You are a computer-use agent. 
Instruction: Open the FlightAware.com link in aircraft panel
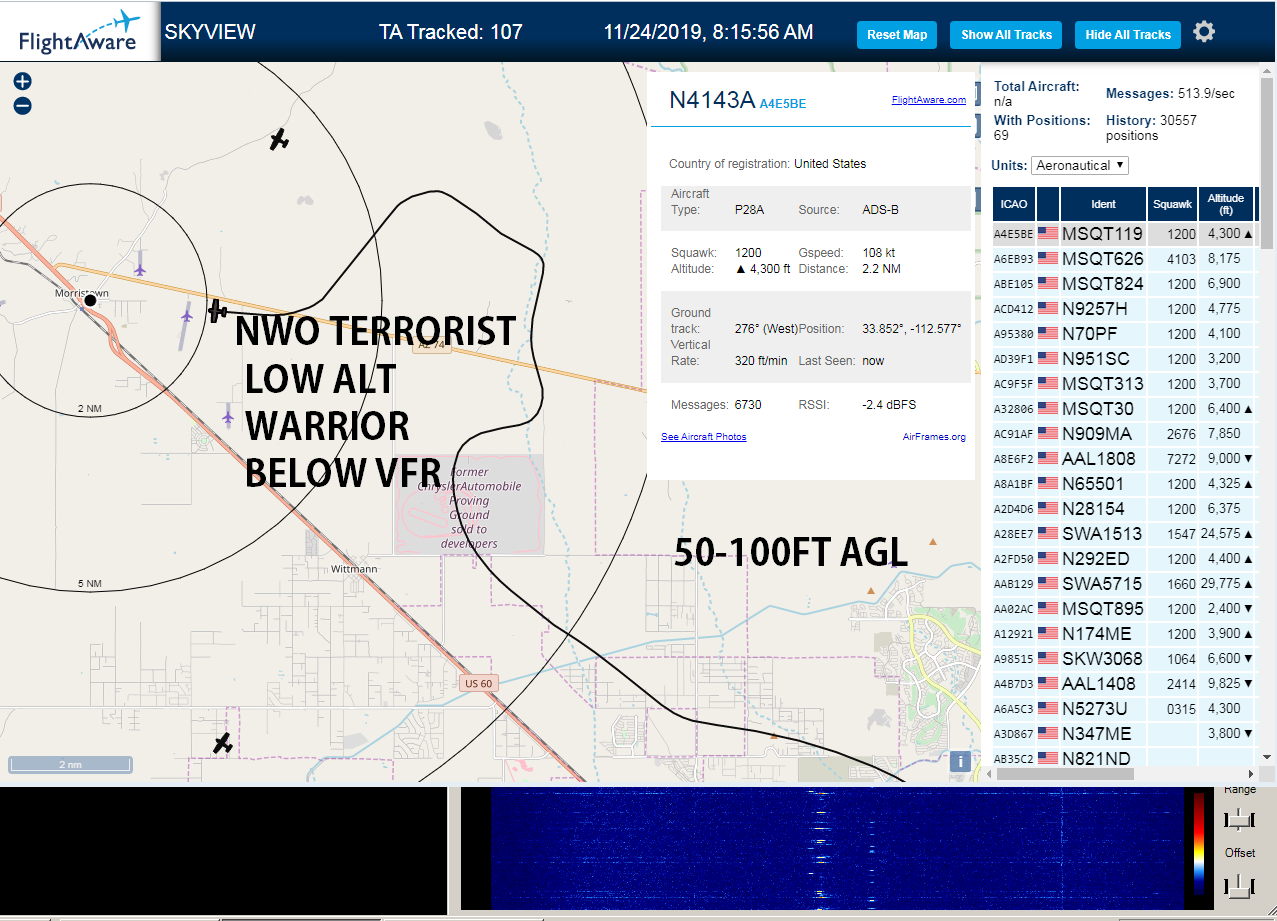coord(929,100)
